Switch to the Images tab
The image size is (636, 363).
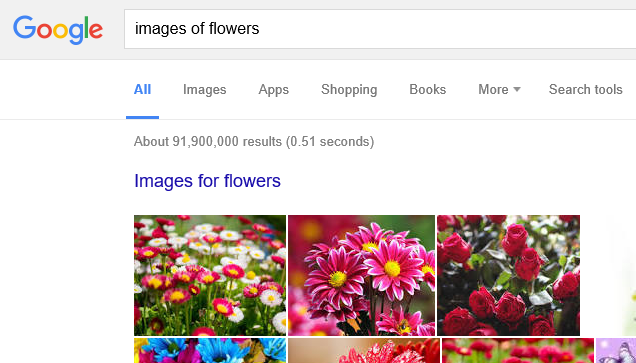(x=204, y=90)
